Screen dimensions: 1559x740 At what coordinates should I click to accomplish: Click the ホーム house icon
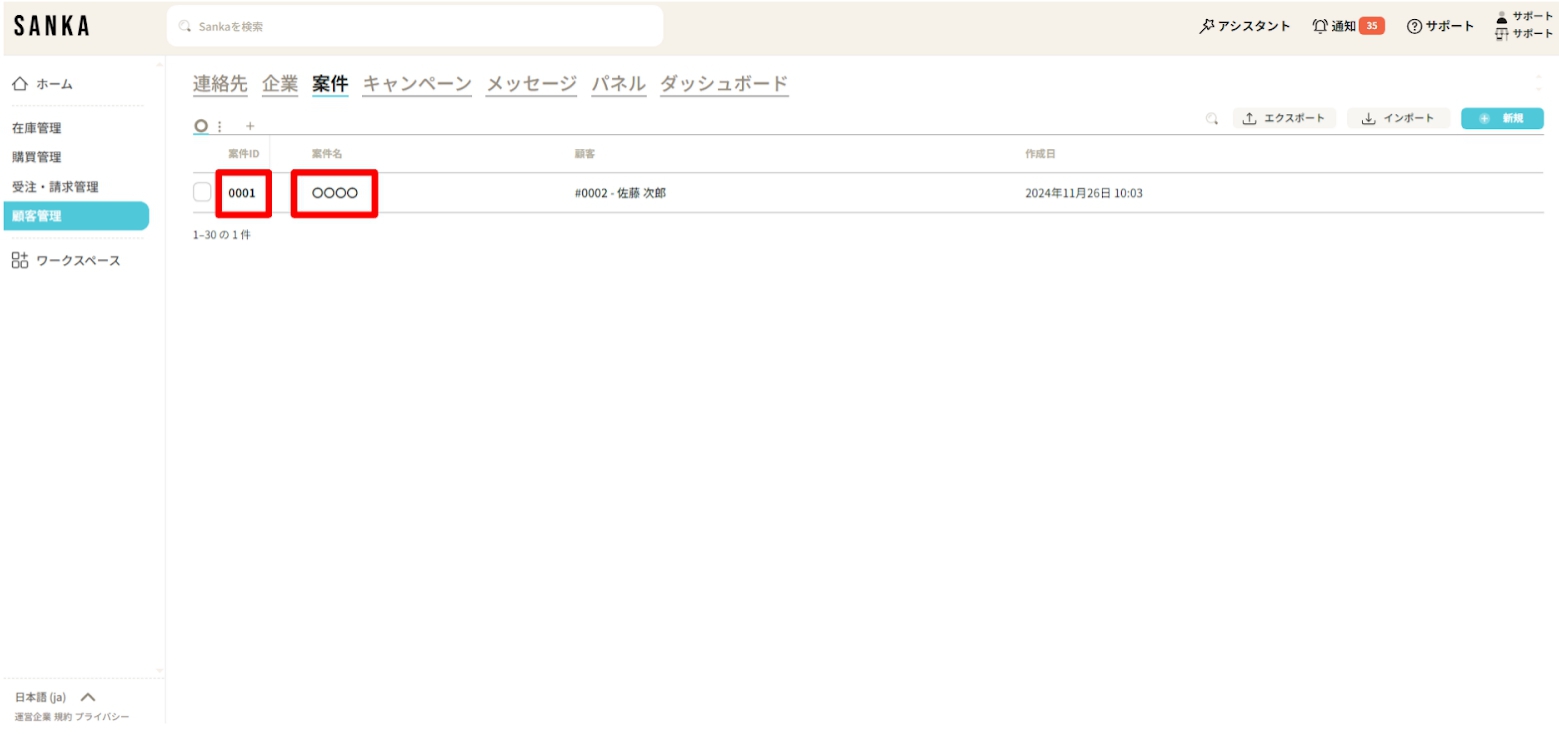19,84
